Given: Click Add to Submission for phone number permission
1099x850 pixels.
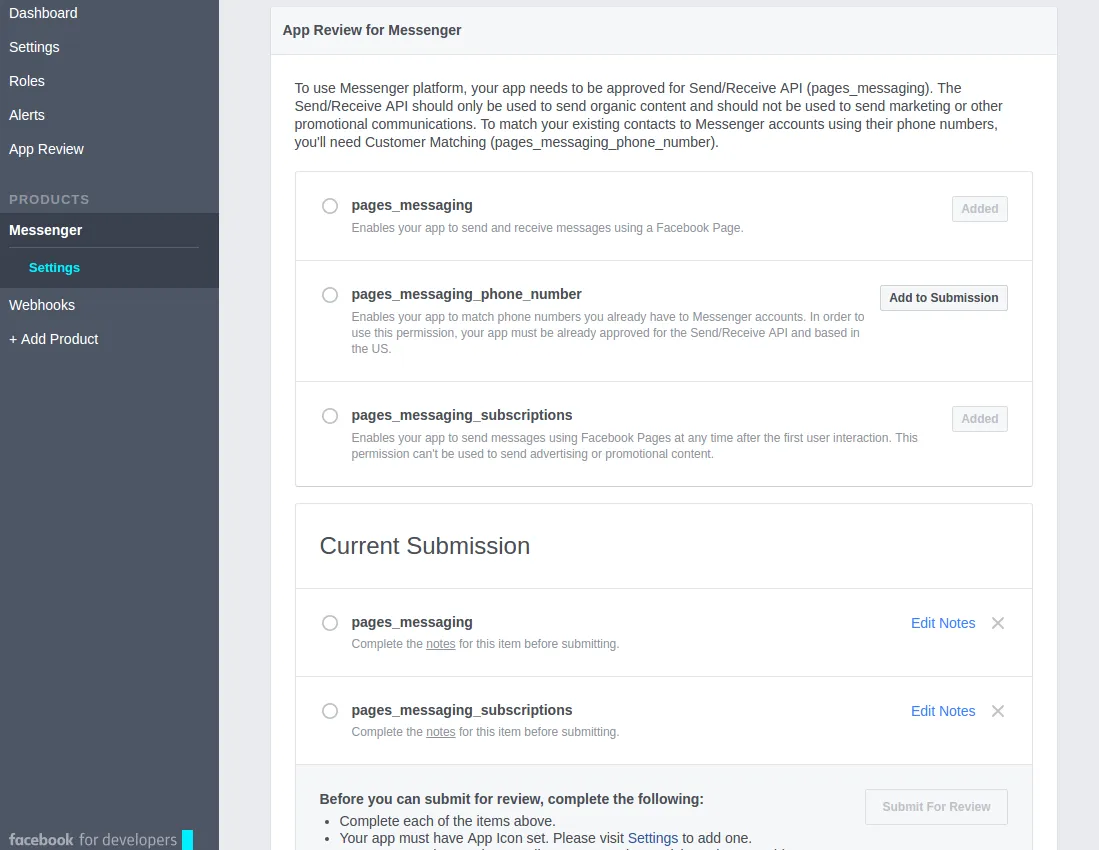Looking at the screenshot, I should 943,297.
